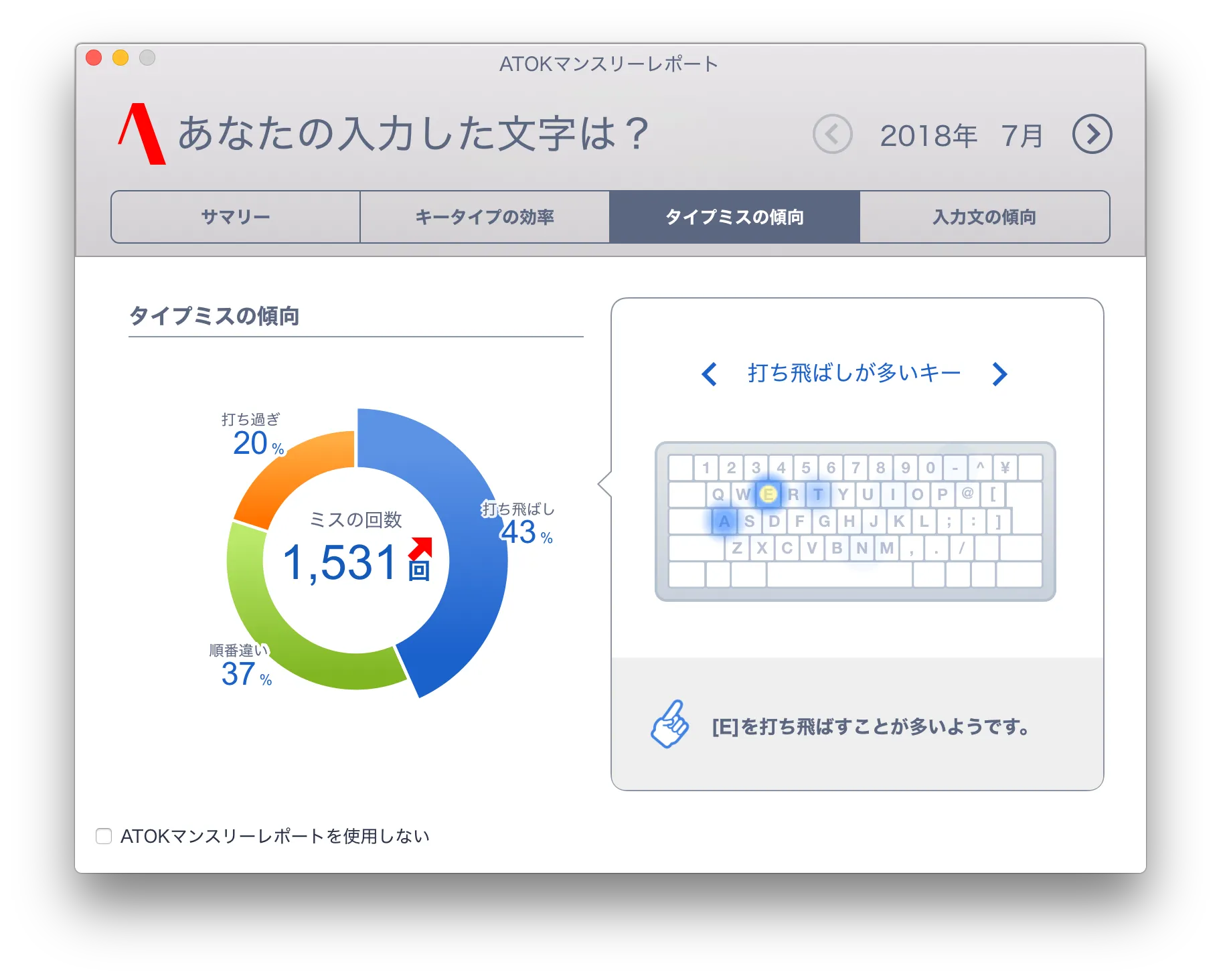Click the highlighted E key on keyboard
The image size is (1221, 980).
(x=768, y=495)
